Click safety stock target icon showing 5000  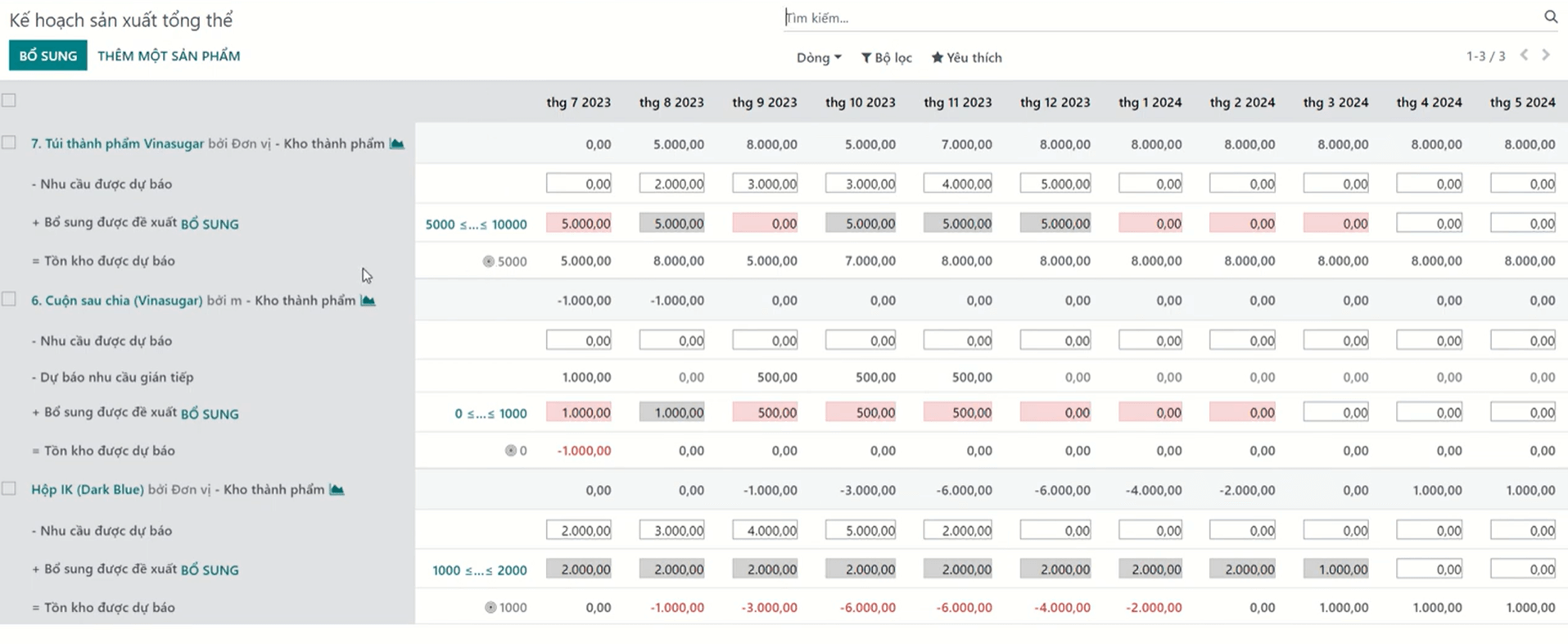click(x=489, y=261)
